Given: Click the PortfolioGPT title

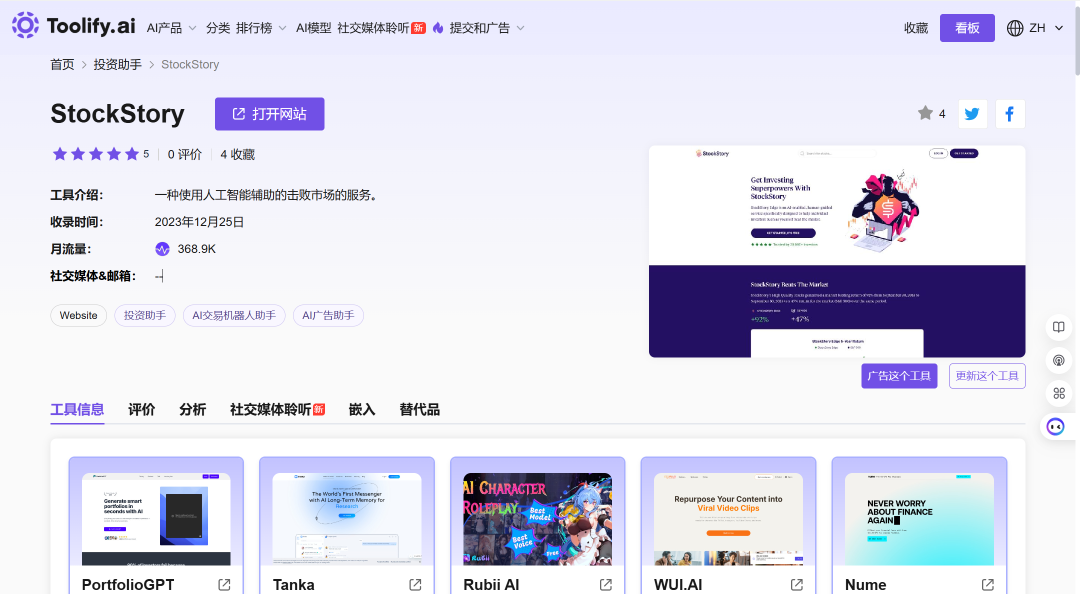Looking at the screenshot, I should [128, 584].
